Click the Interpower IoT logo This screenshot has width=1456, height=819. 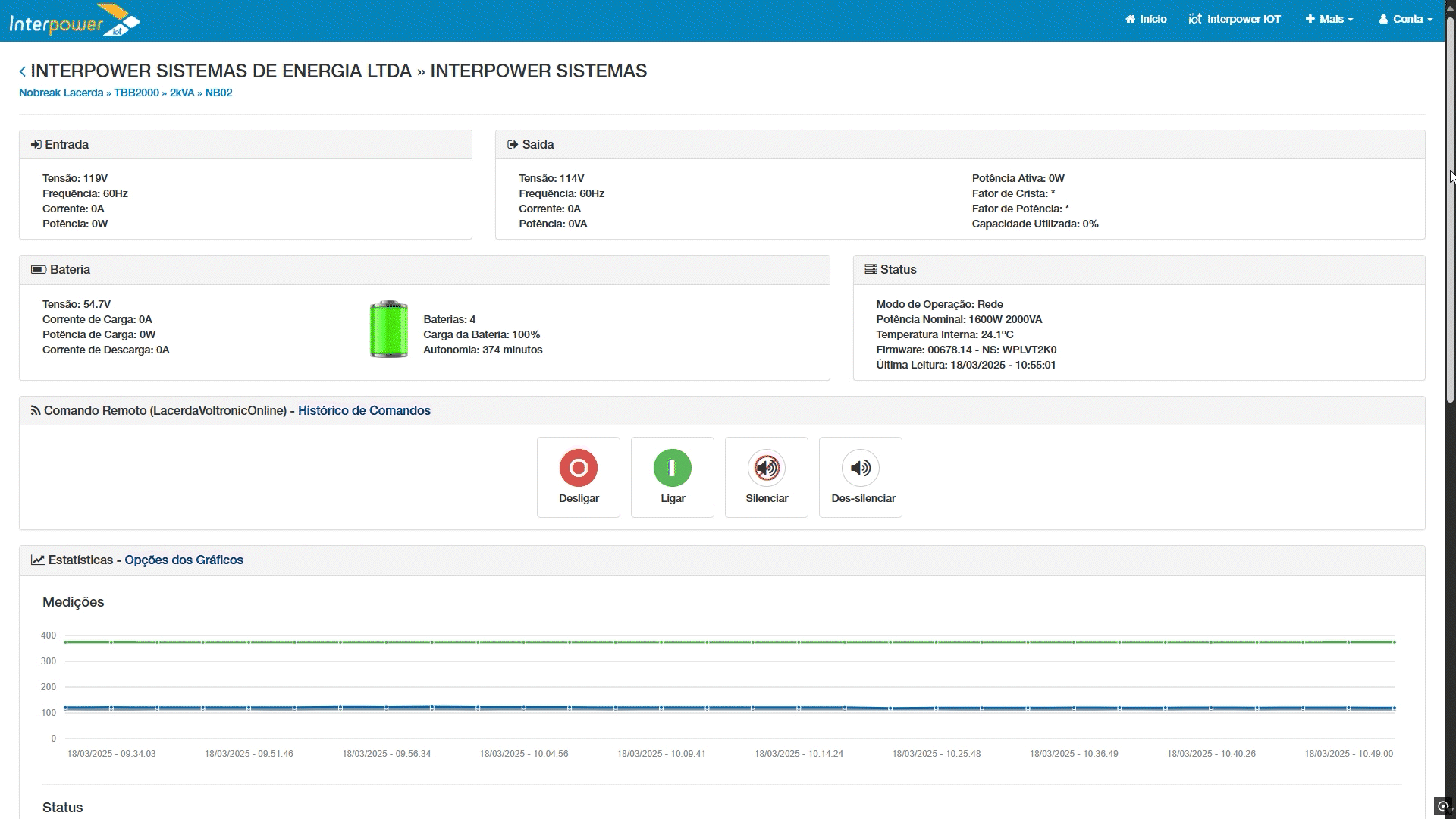point(74,20)
